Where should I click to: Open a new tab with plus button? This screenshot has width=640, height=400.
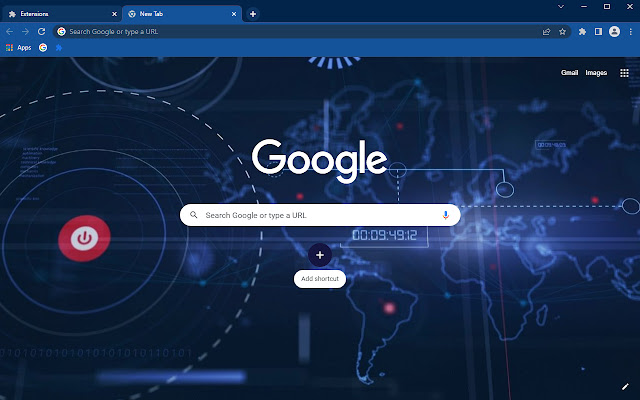tap(253, 14)
